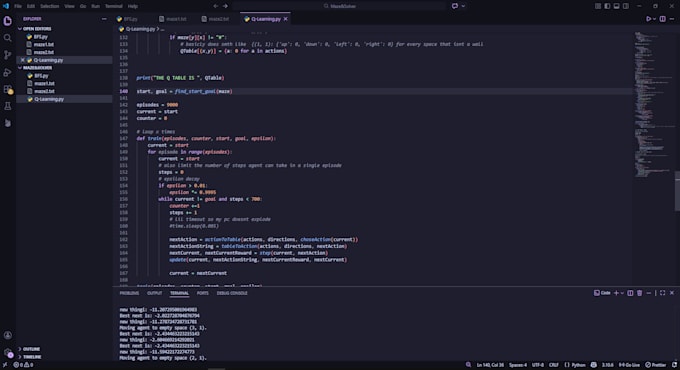Open the Source Control view
The width and height of the screenshot is (680, 370).
click(x=7, y=55)
